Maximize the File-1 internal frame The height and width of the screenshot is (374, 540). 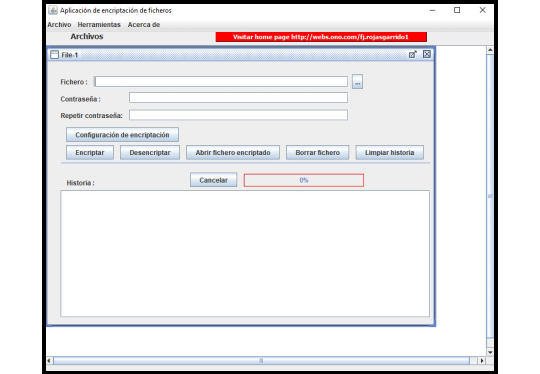pyautogui.click(x=413, y=54)
